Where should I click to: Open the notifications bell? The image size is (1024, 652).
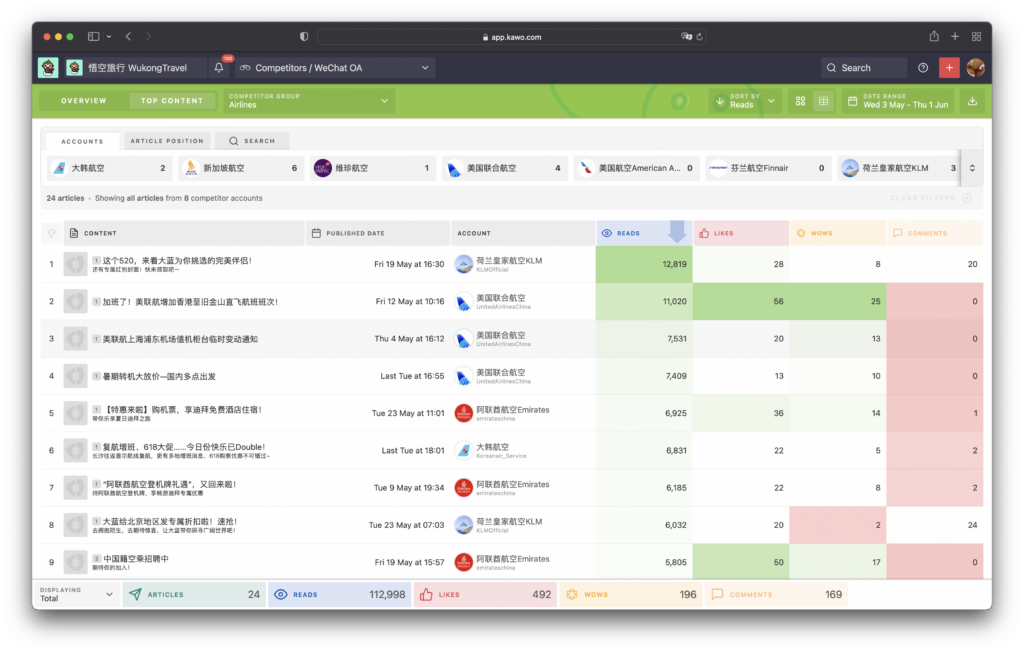(x=219, y=67)
